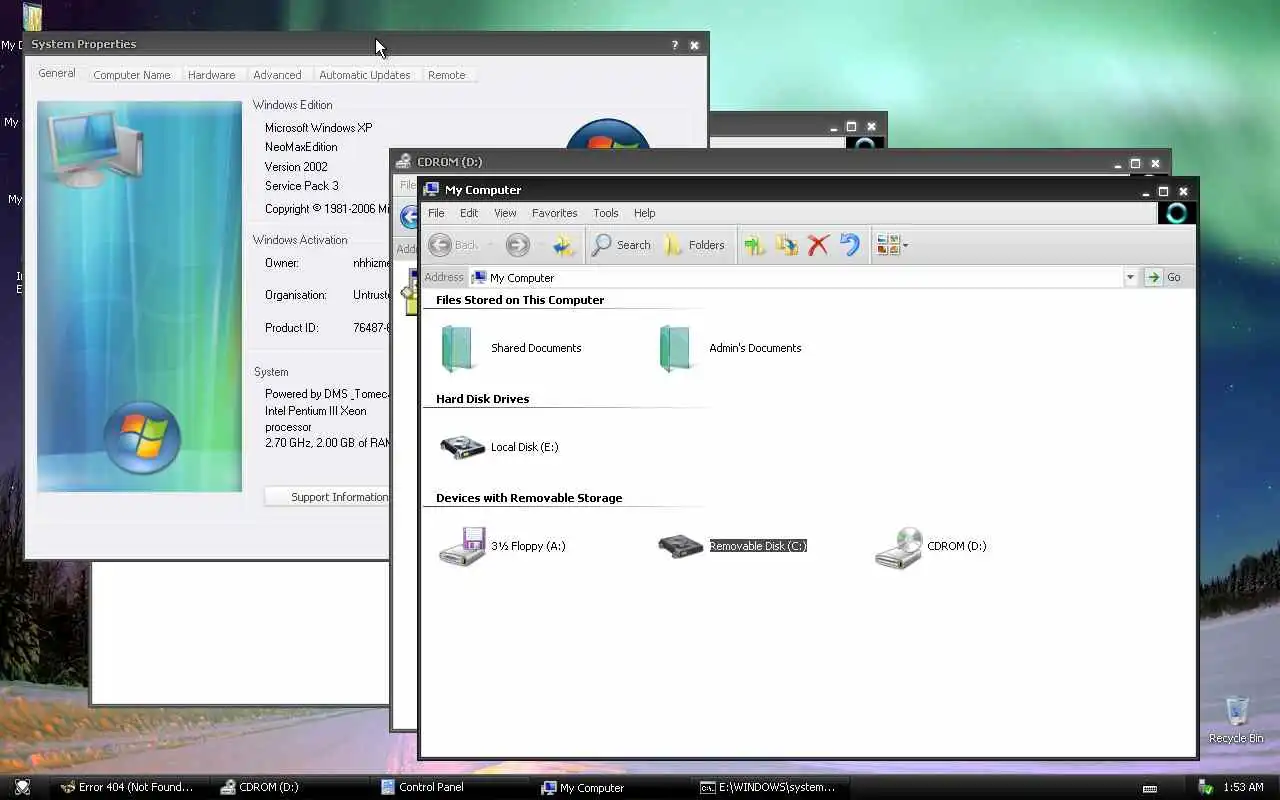Viewport: 1280px width, 800px height.
Task: Open the View menu in My Computer
Action: point(505,213)
